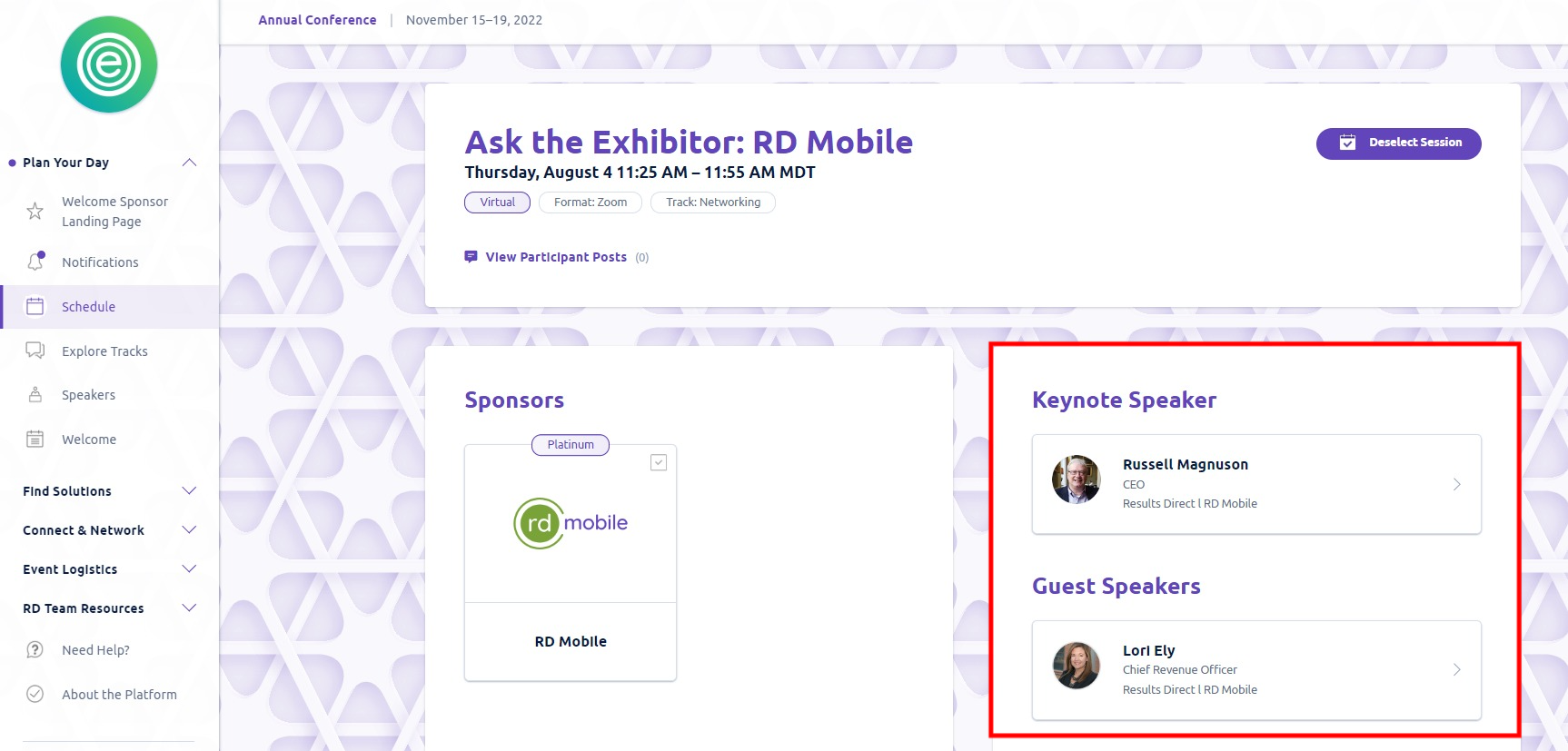The height and width of the screenshot is (751, 1568).
Task: Click the Need Help question icon
Action: click(35, 649)
